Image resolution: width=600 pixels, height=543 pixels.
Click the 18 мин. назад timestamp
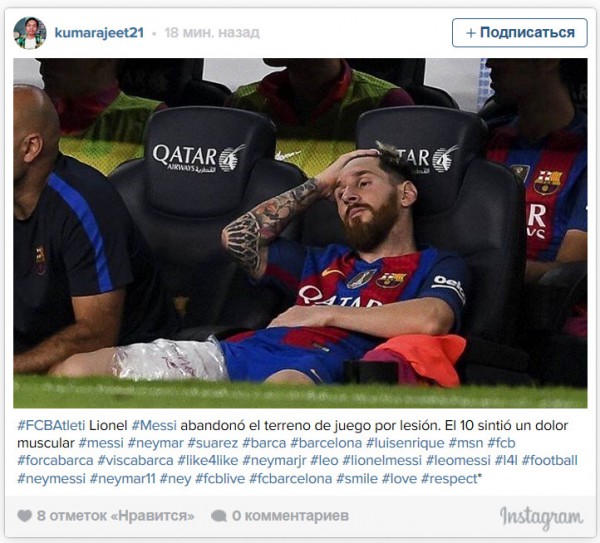click(x=212, y=33)
